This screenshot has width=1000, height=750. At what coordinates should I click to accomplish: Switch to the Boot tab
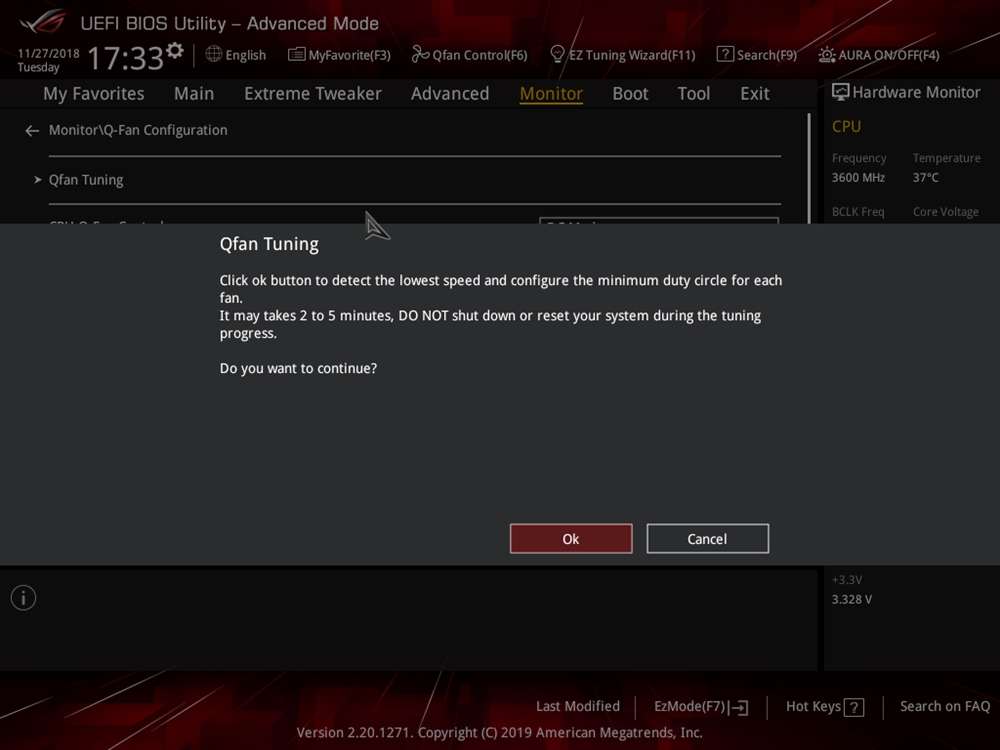coord(630,93)
